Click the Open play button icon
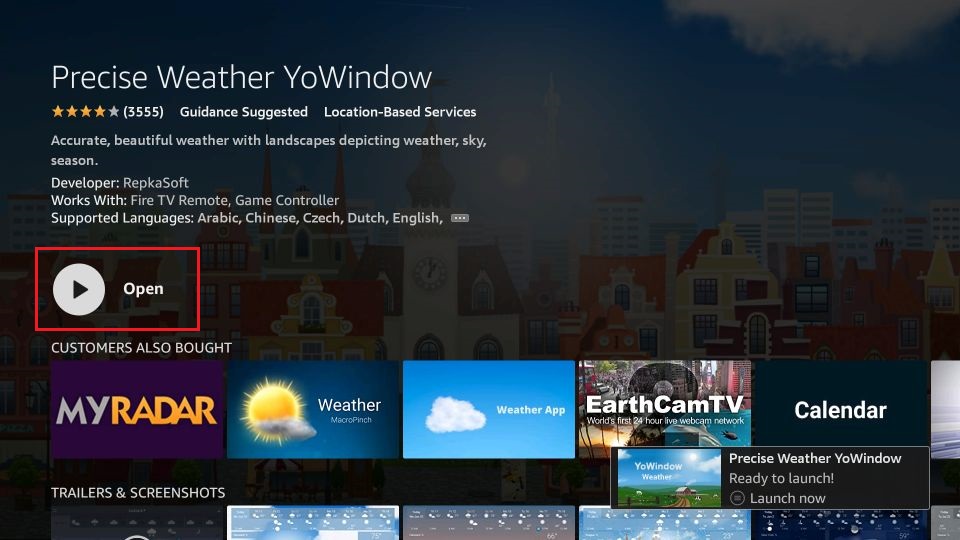The image size is (960, 540). tap(79, 289)
